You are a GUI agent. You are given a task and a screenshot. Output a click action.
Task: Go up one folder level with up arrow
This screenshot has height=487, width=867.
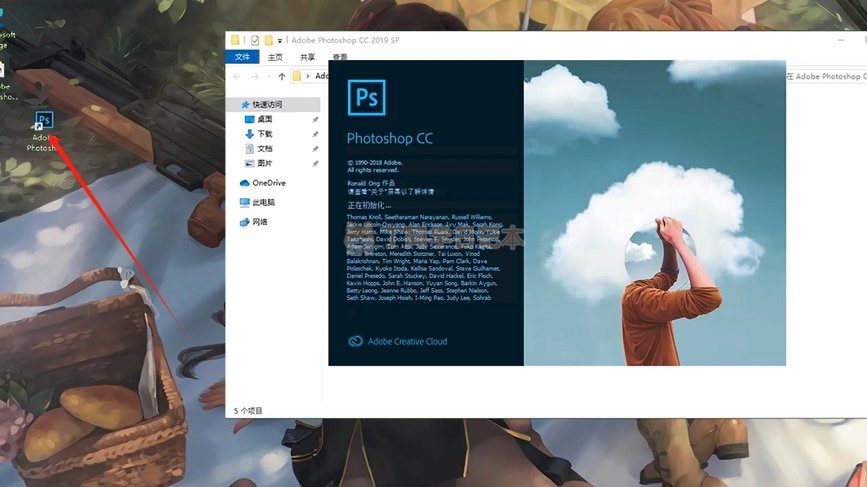point(282,76)
